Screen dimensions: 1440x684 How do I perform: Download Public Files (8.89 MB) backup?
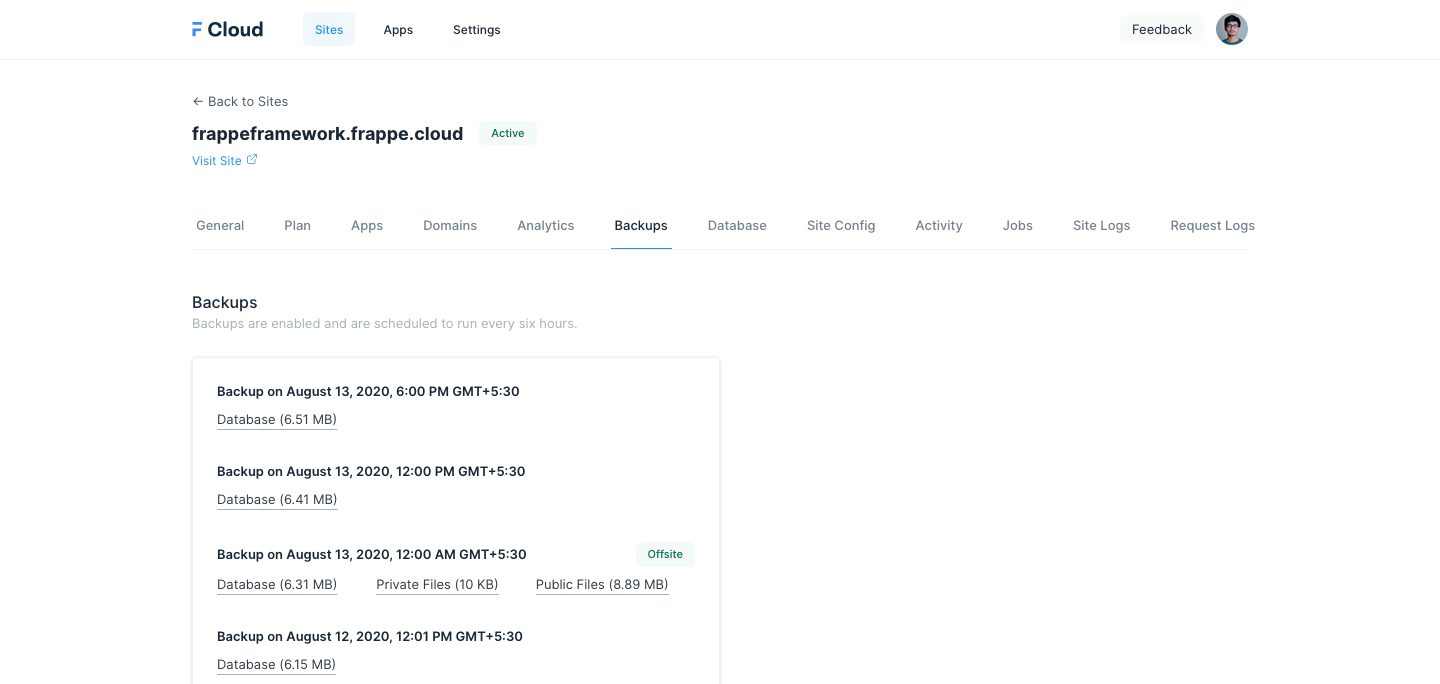(x=602, y=585)
